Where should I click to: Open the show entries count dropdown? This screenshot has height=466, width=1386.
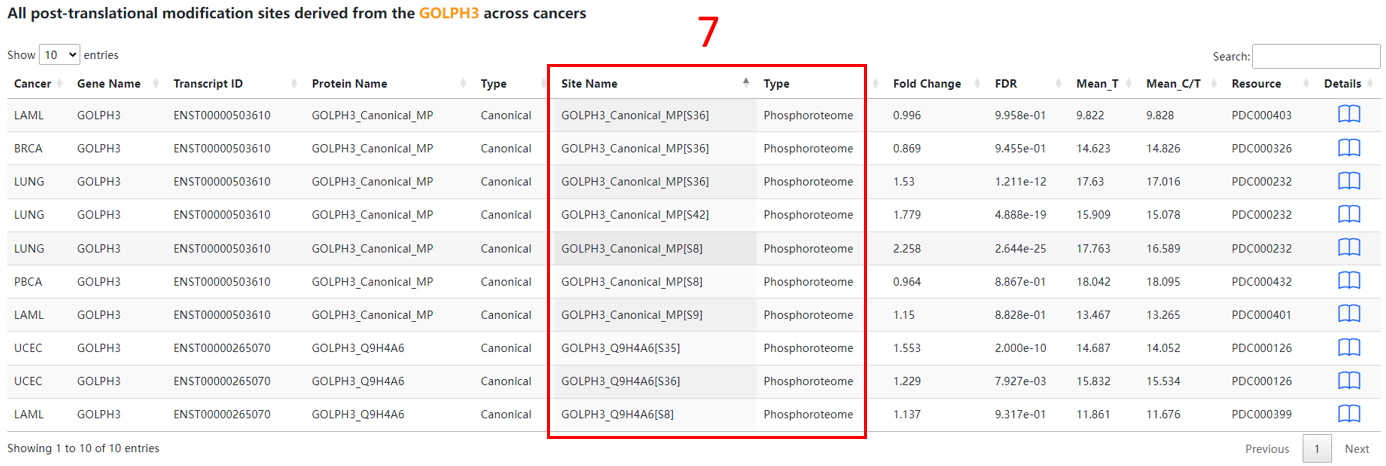59,56
